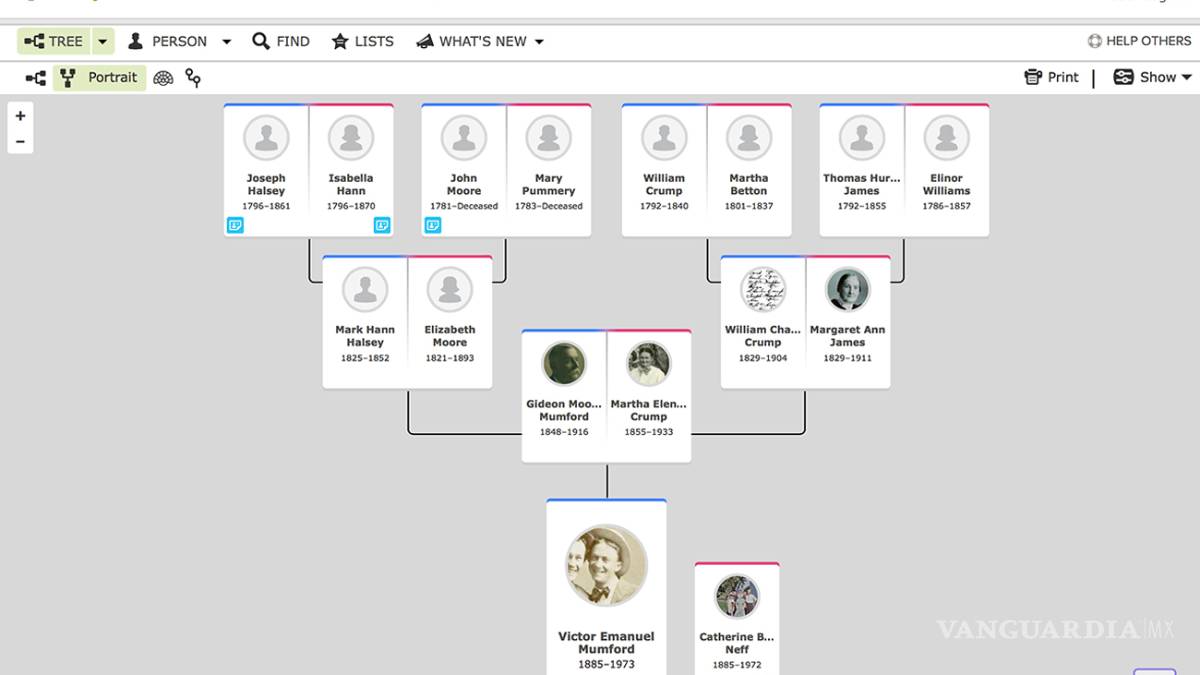Open Margaret Ann James person card
Image resolution: width=1200 pixels, height=675 pixels.
847,320
